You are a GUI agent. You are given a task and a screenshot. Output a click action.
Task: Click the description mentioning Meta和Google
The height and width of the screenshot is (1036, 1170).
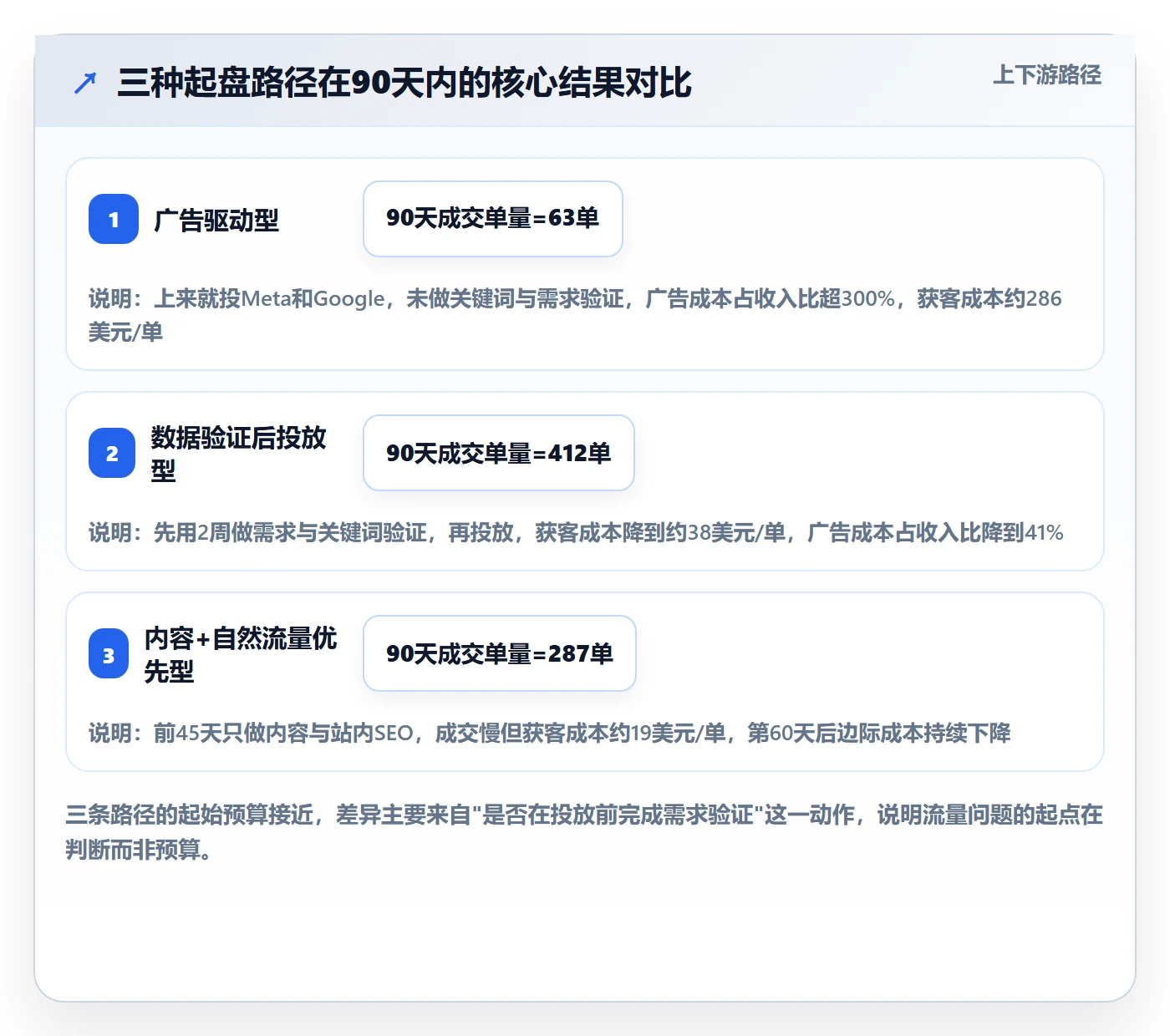point(575,315)
